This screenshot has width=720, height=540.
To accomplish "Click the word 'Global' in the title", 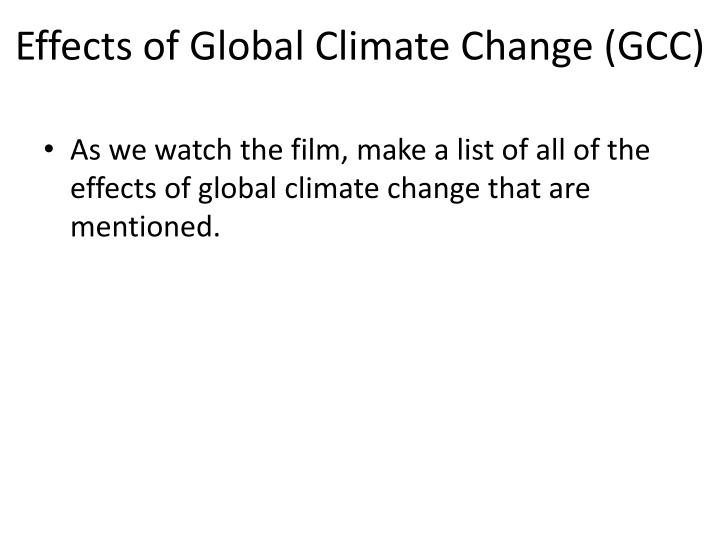I will (x=247, y=46).
